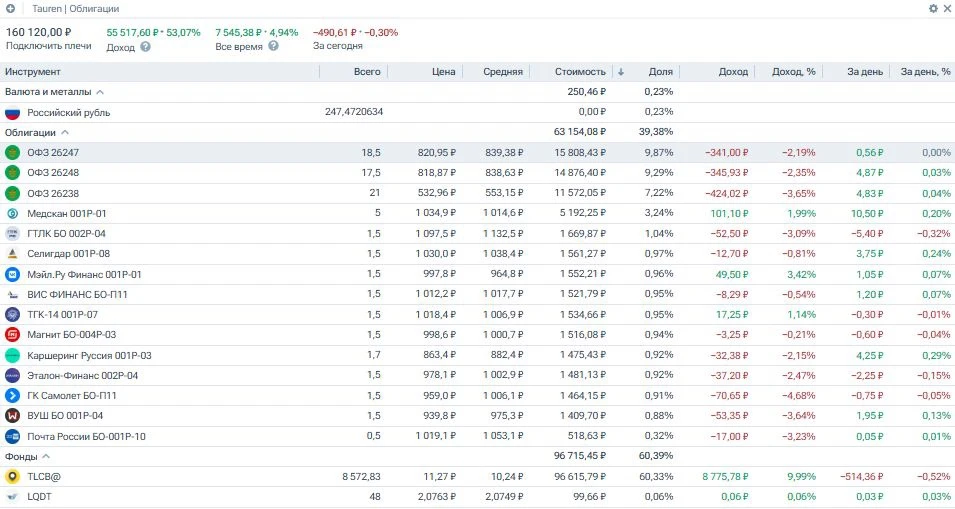Click the Каршеринг Руссия icon
This screenshot has height=509, width=955.
pos(12,356)
